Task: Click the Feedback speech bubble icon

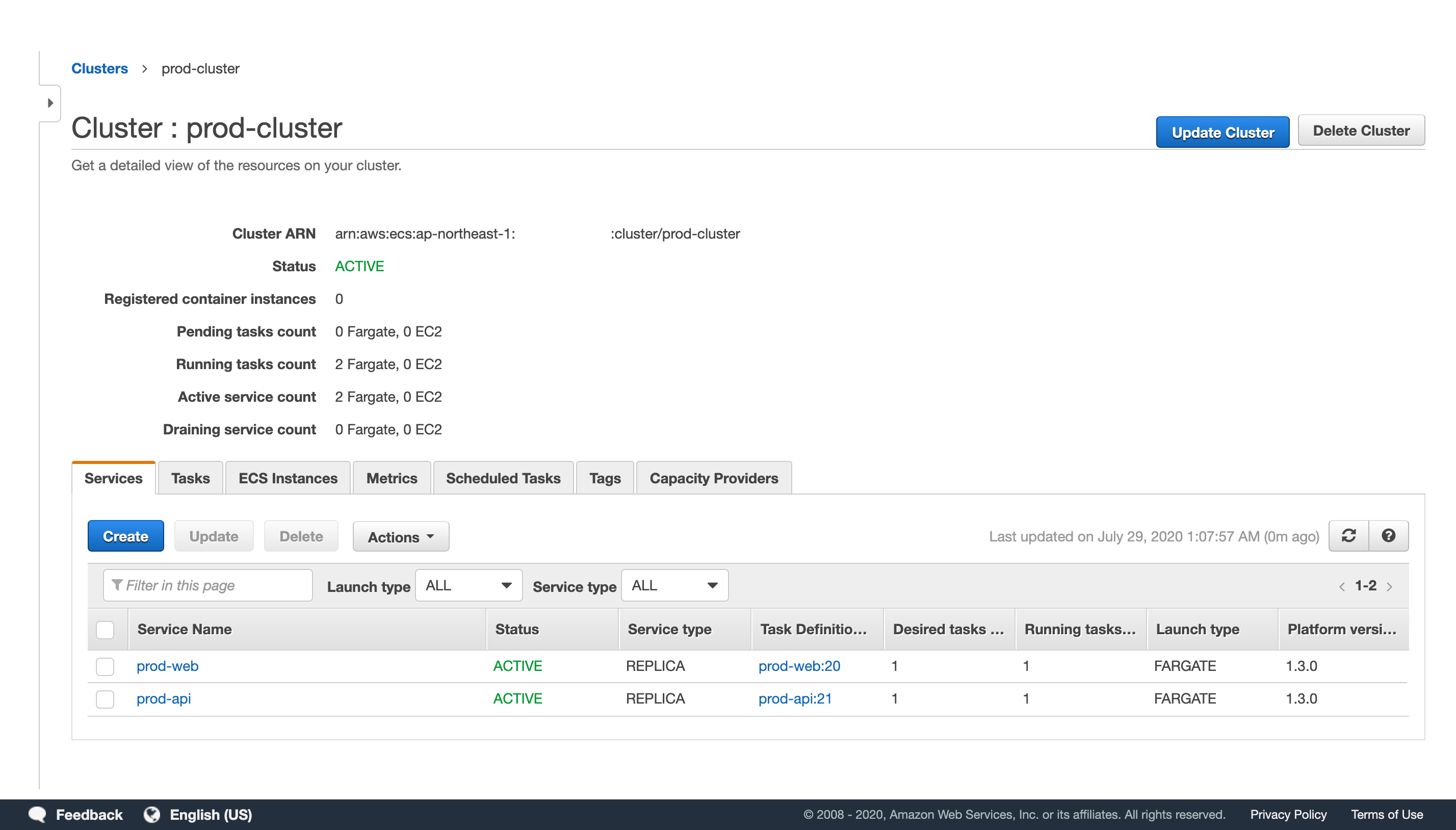Action: point(38,814)
